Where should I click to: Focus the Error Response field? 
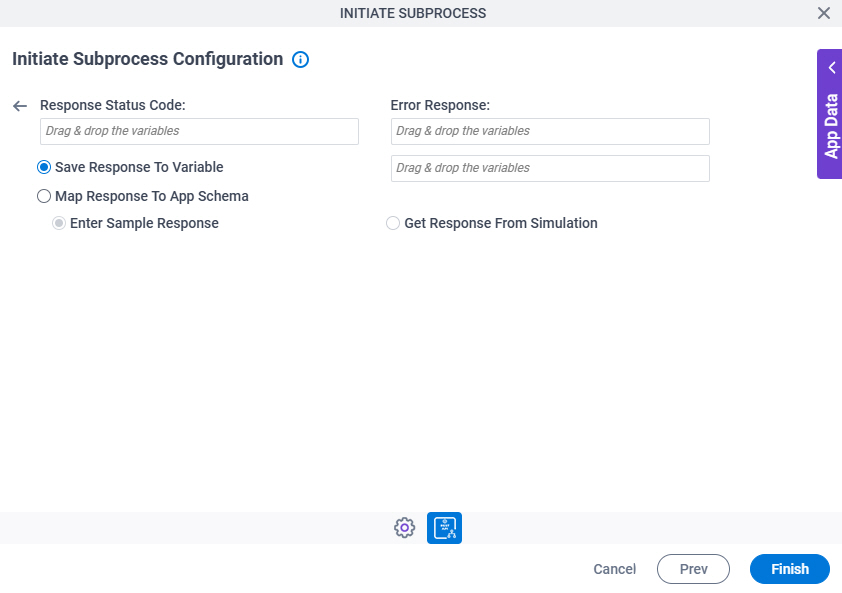coord(550,131)
